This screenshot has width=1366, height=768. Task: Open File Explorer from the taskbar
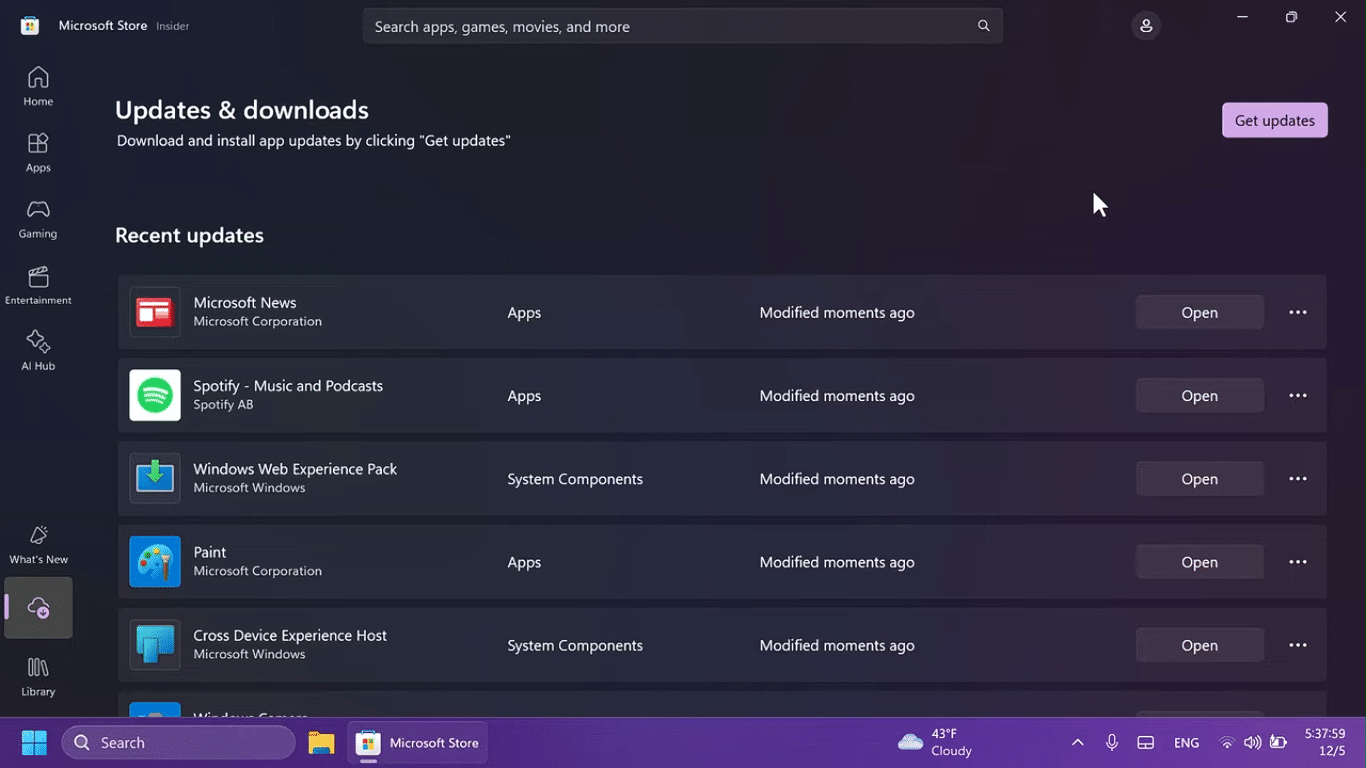pos(321,743)
